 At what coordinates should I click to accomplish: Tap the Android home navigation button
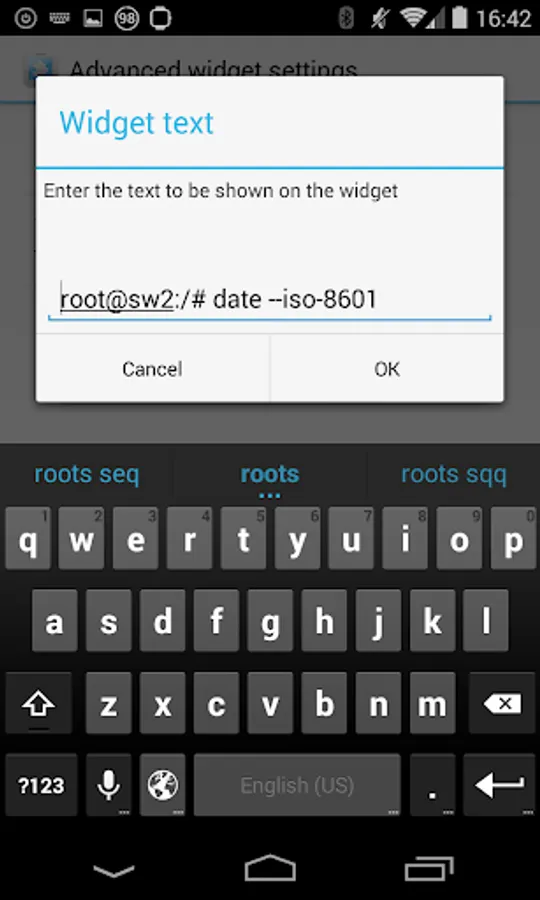pos(270,868)
